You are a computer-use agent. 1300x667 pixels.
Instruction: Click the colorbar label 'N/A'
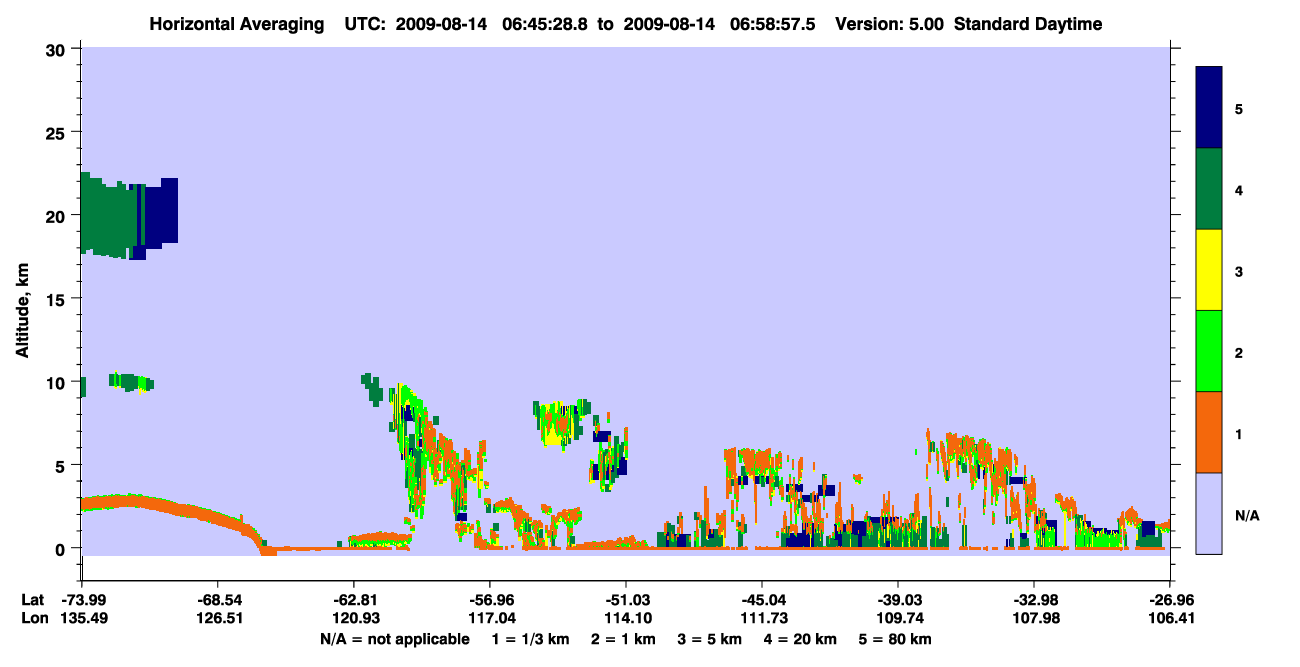[x=1247, y=516]
